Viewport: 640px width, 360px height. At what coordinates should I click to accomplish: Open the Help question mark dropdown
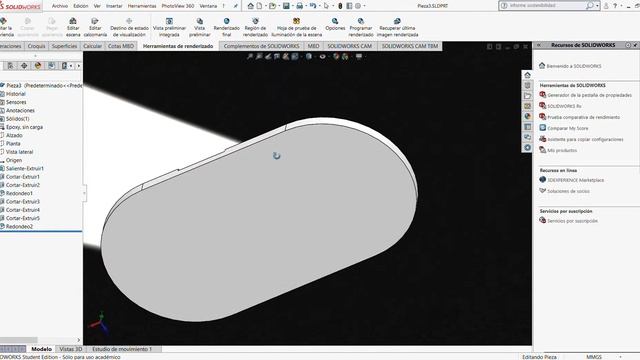click(621, 6)
